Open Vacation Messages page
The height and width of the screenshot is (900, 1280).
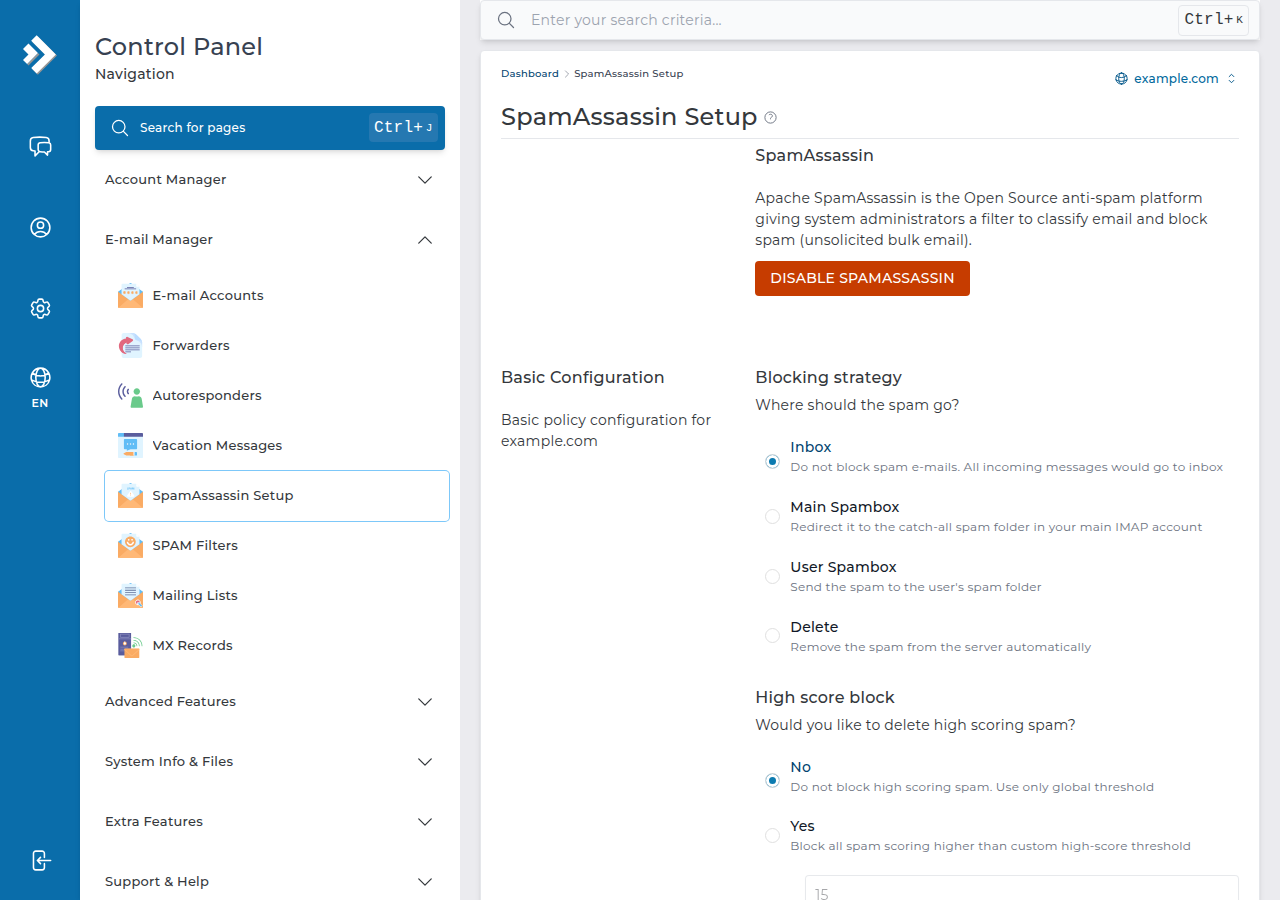click(x=277, y=445)
